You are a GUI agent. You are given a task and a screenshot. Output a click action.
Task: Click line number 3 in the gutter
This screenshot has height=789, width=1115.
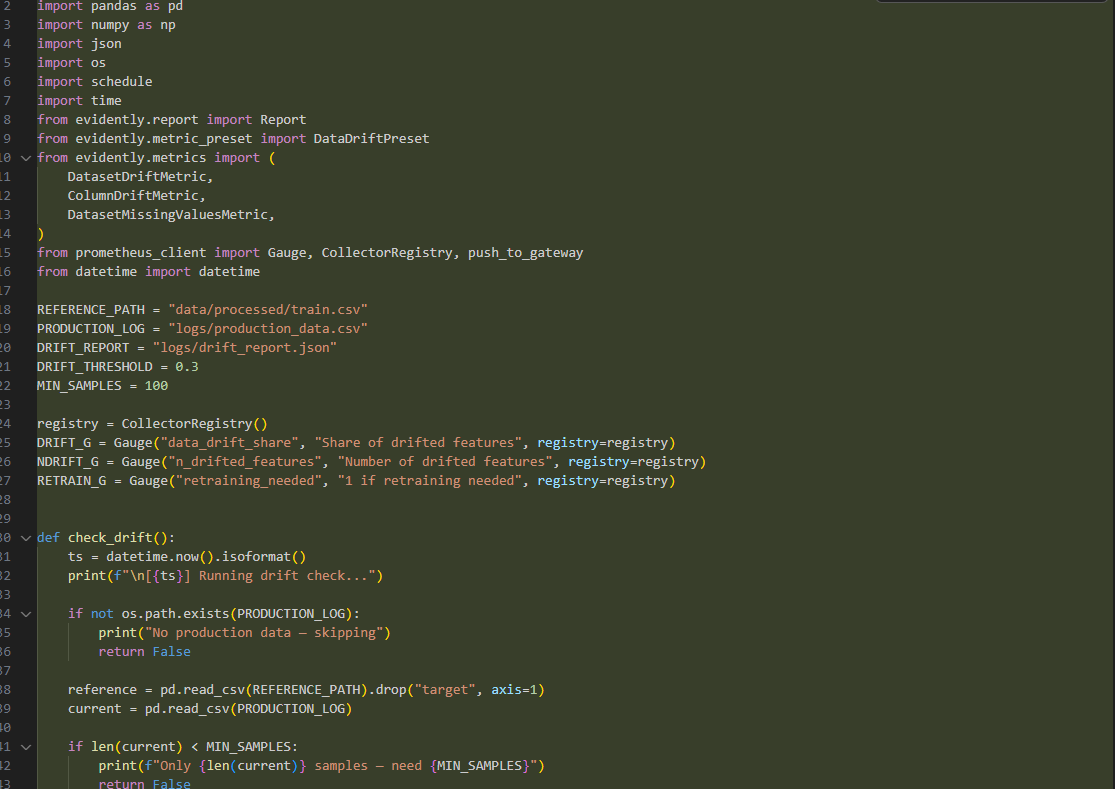click(7, 25)
